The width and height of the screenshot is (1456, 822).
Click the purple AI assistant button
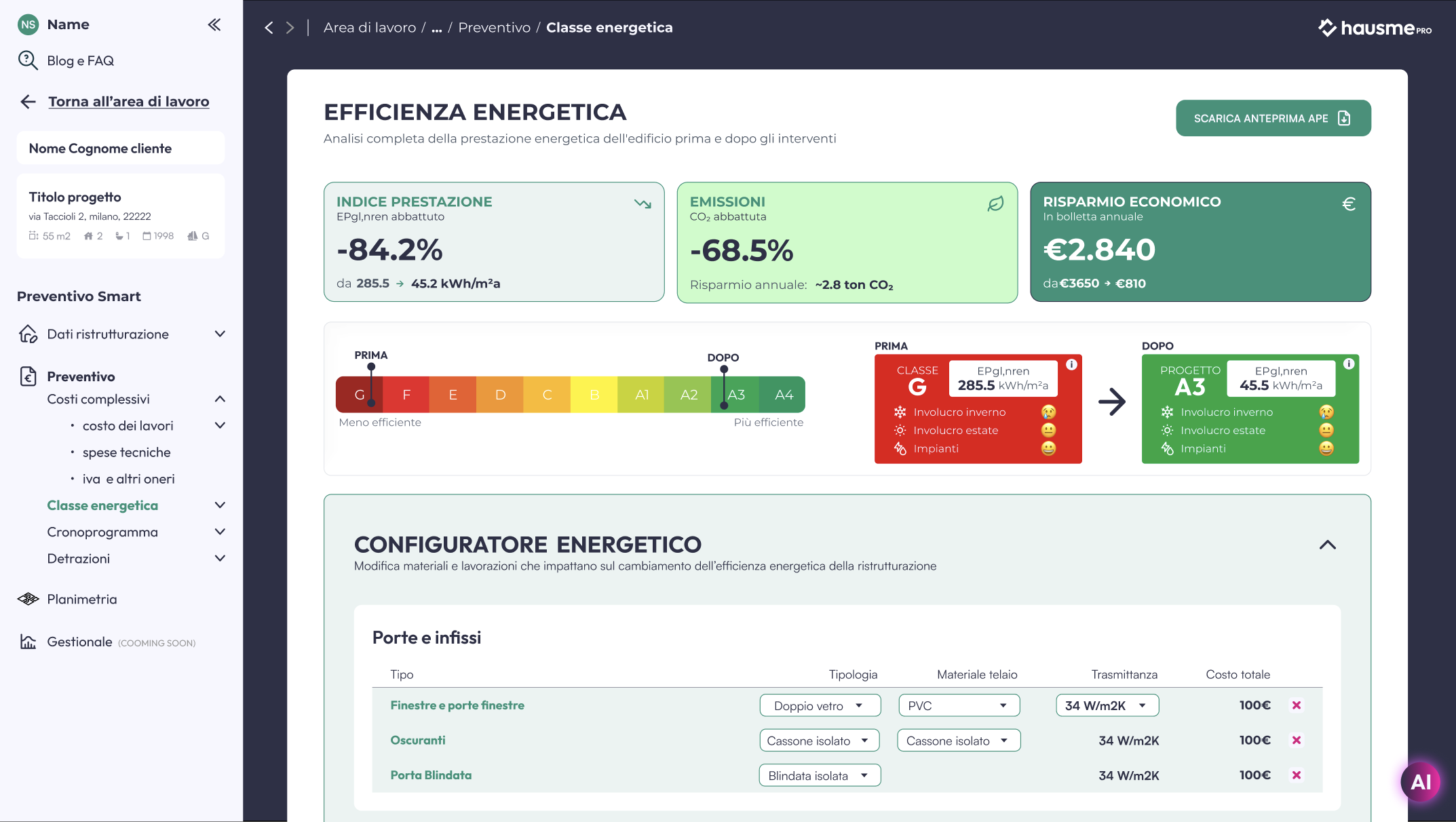[x=1420, y=782]
